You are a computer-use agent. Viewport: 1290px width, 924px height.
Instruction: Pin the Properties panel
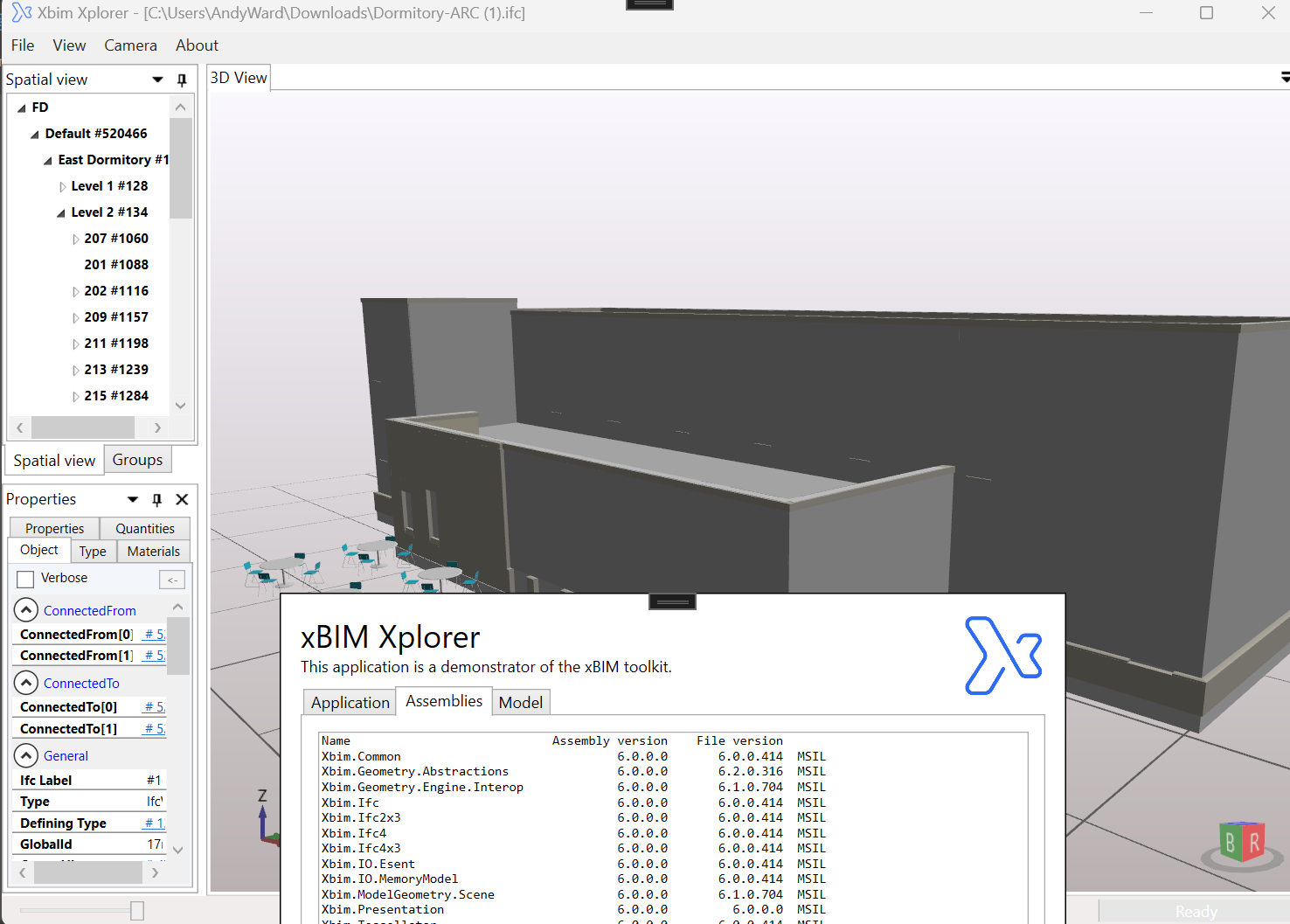[x=156, y=499]
